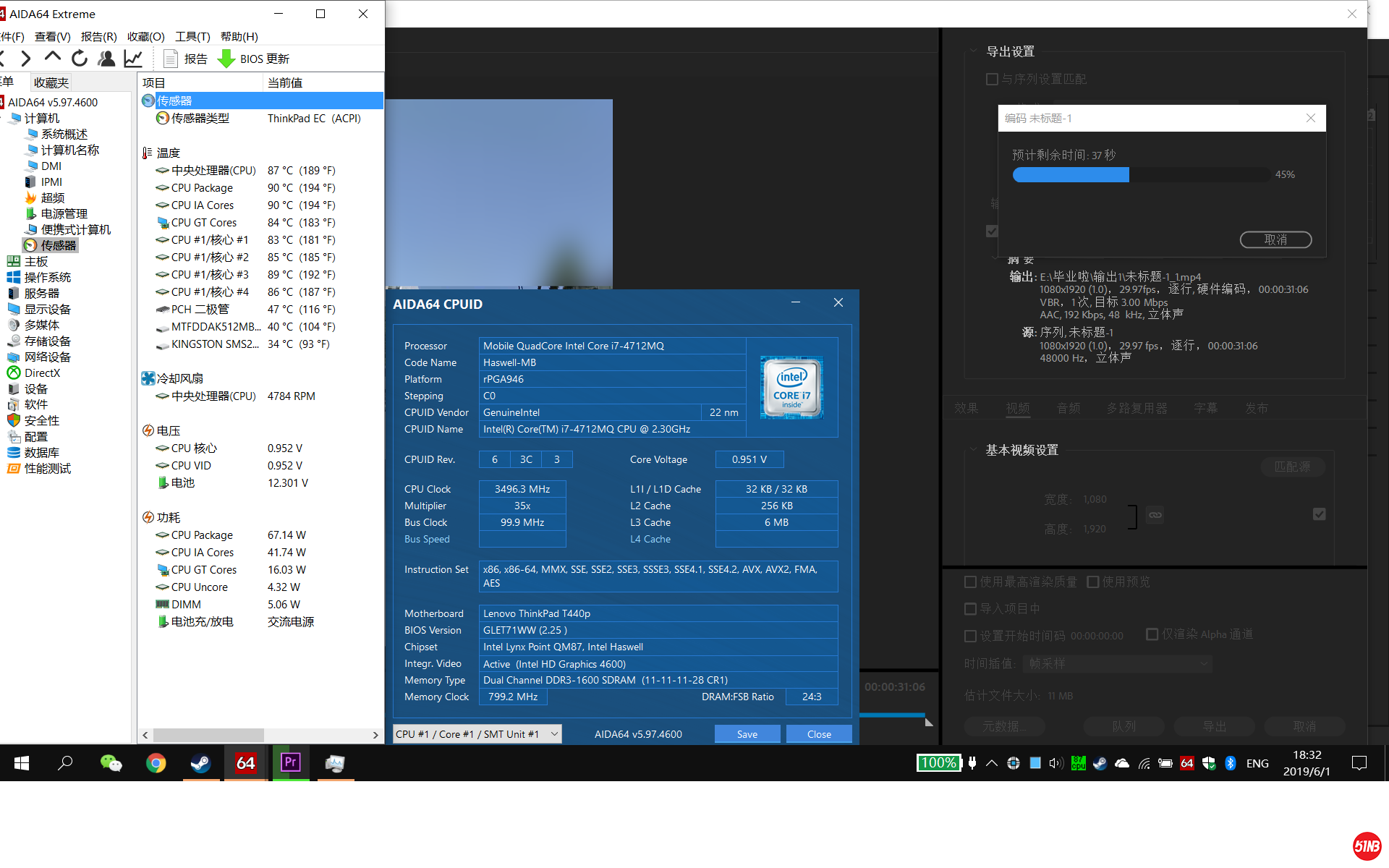Toggle 使用预览 checkbox
The width and height of the screenshot is (1389, 868).
click(x=1093, y=582)
